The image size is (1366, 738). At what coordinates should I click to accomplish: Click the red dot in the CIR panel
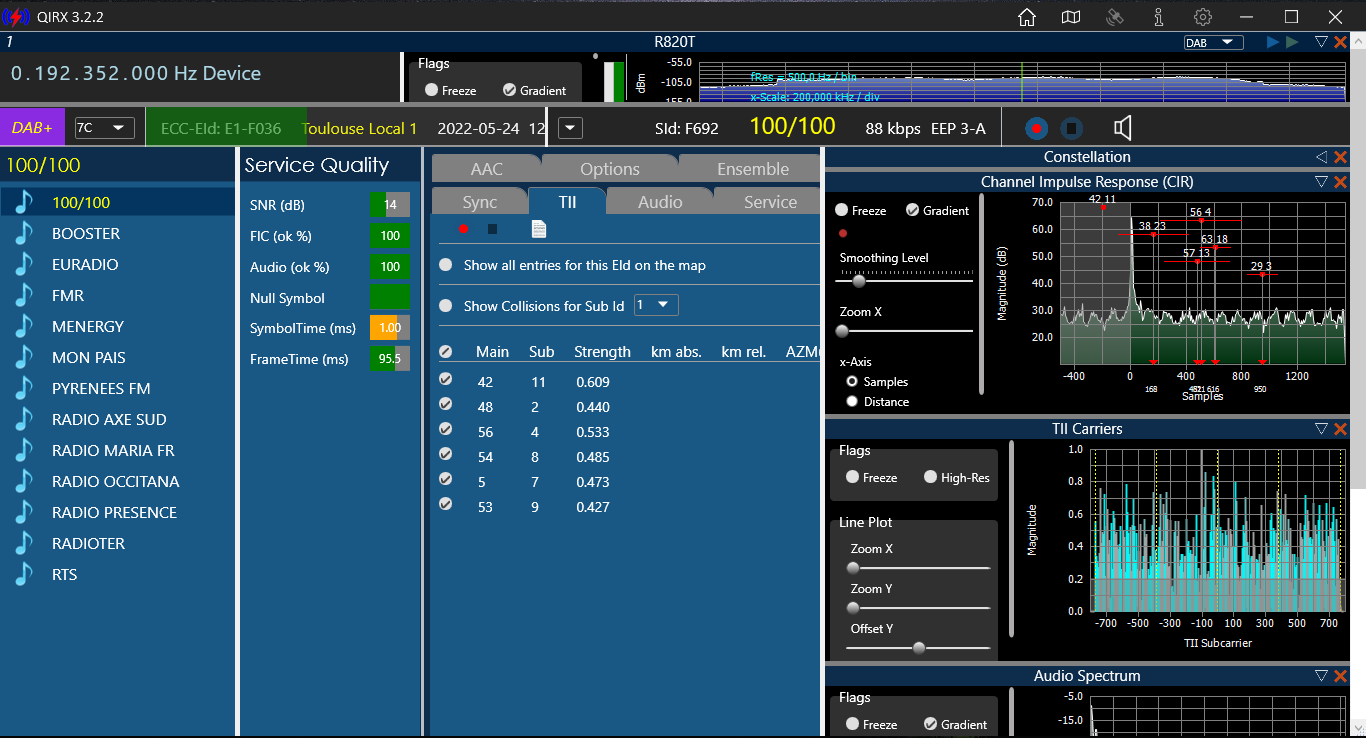pyautogui.click(x=843, y=233)
